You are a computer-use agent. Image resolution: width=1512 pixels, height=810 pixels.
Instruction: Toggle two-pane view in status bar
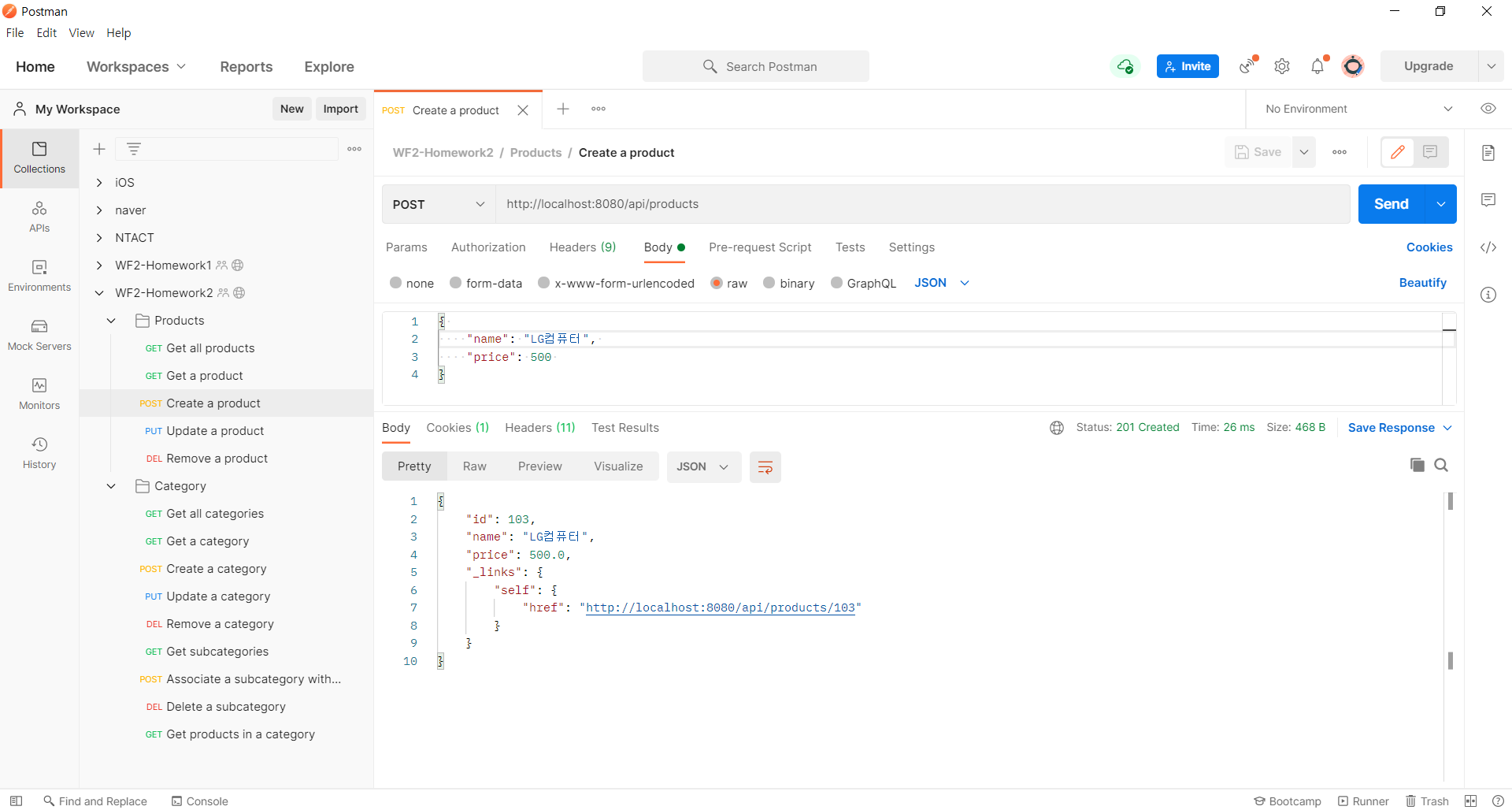point(1470,801)
